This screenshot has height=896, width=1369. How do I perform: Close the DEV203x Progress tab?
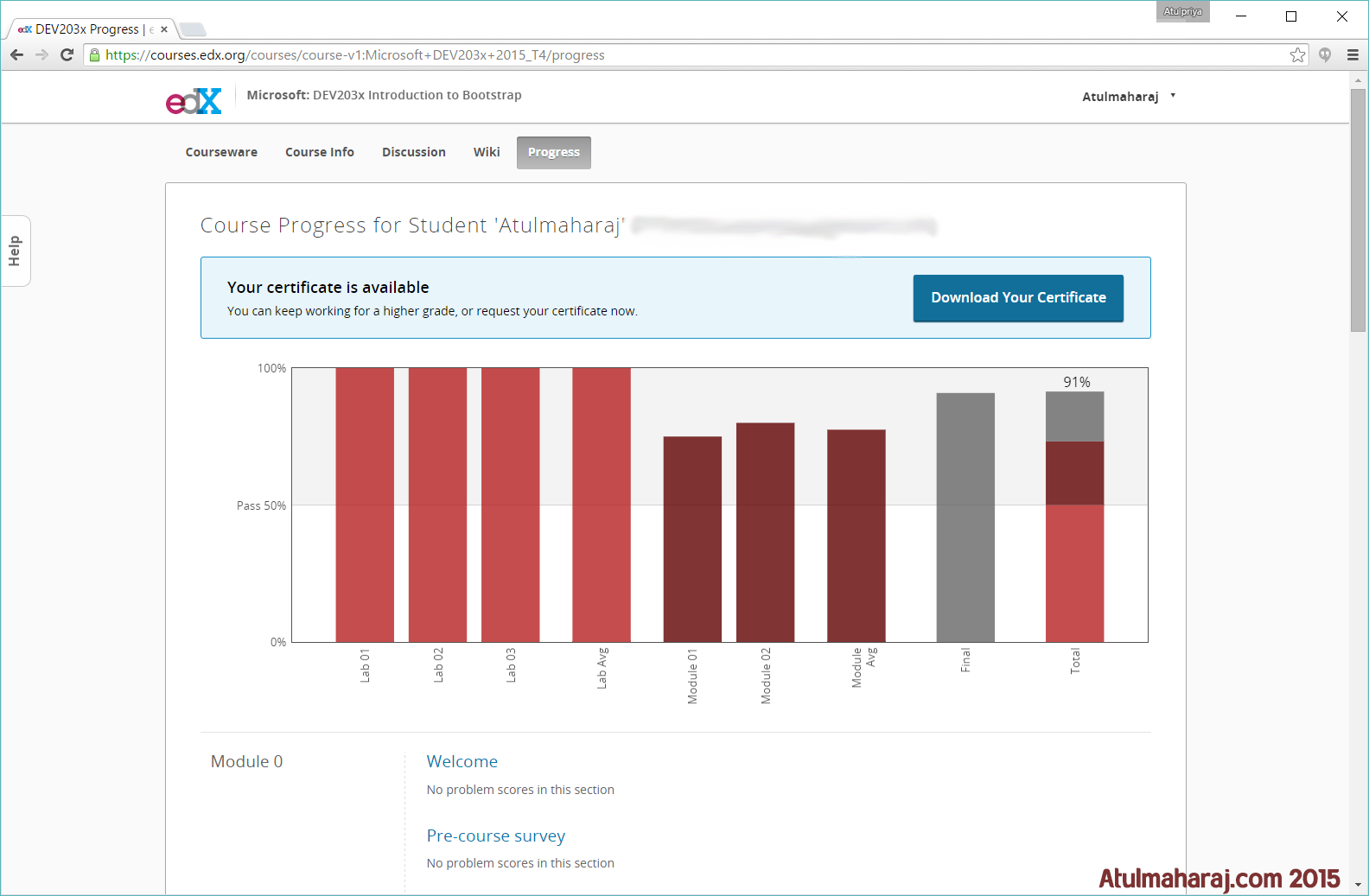point(164,29)
